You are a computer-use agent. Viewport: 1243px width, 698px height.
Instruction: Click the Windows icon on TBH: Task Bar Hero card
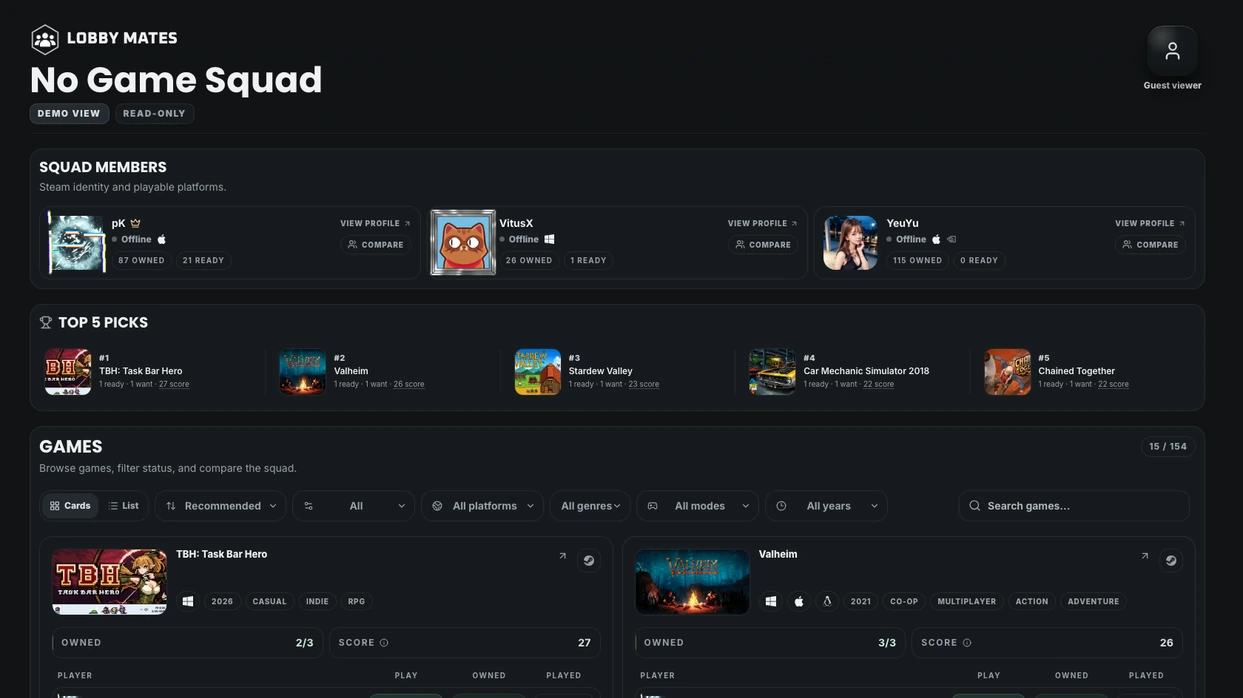(187, 601)
